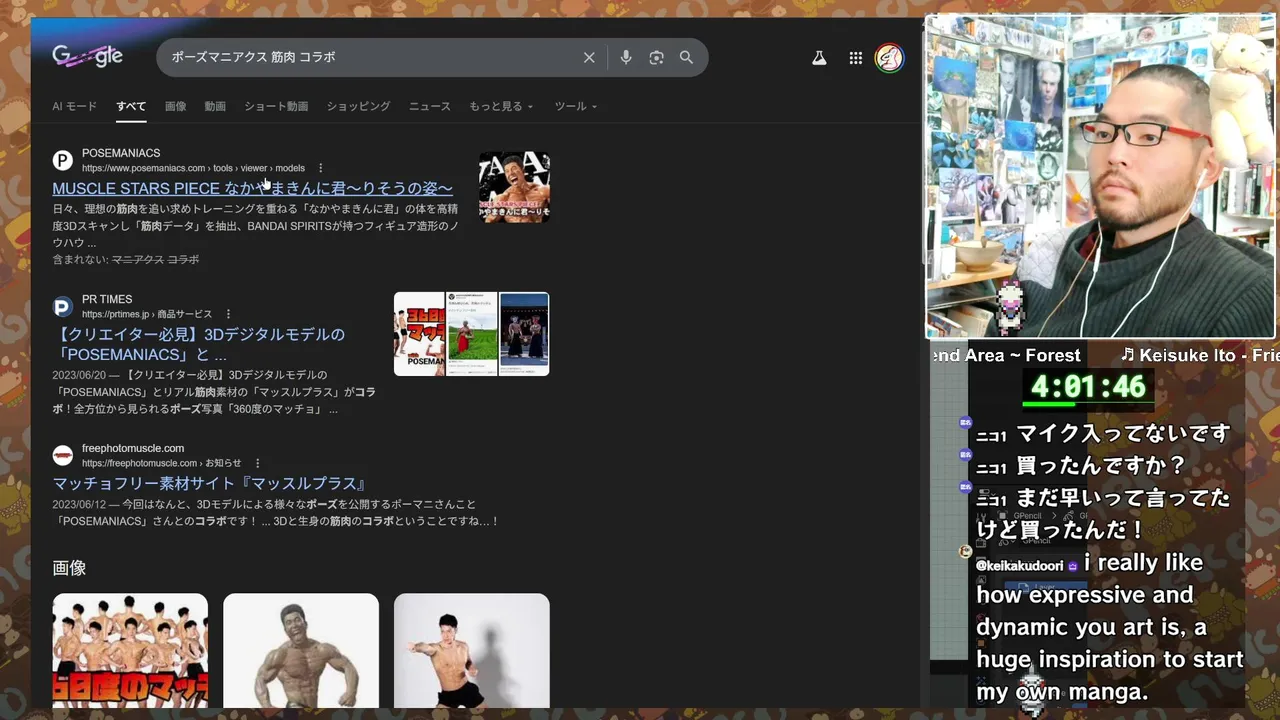Click the 2023/06/20 result date
The image size is (1280, 720).
click(79, 375)
